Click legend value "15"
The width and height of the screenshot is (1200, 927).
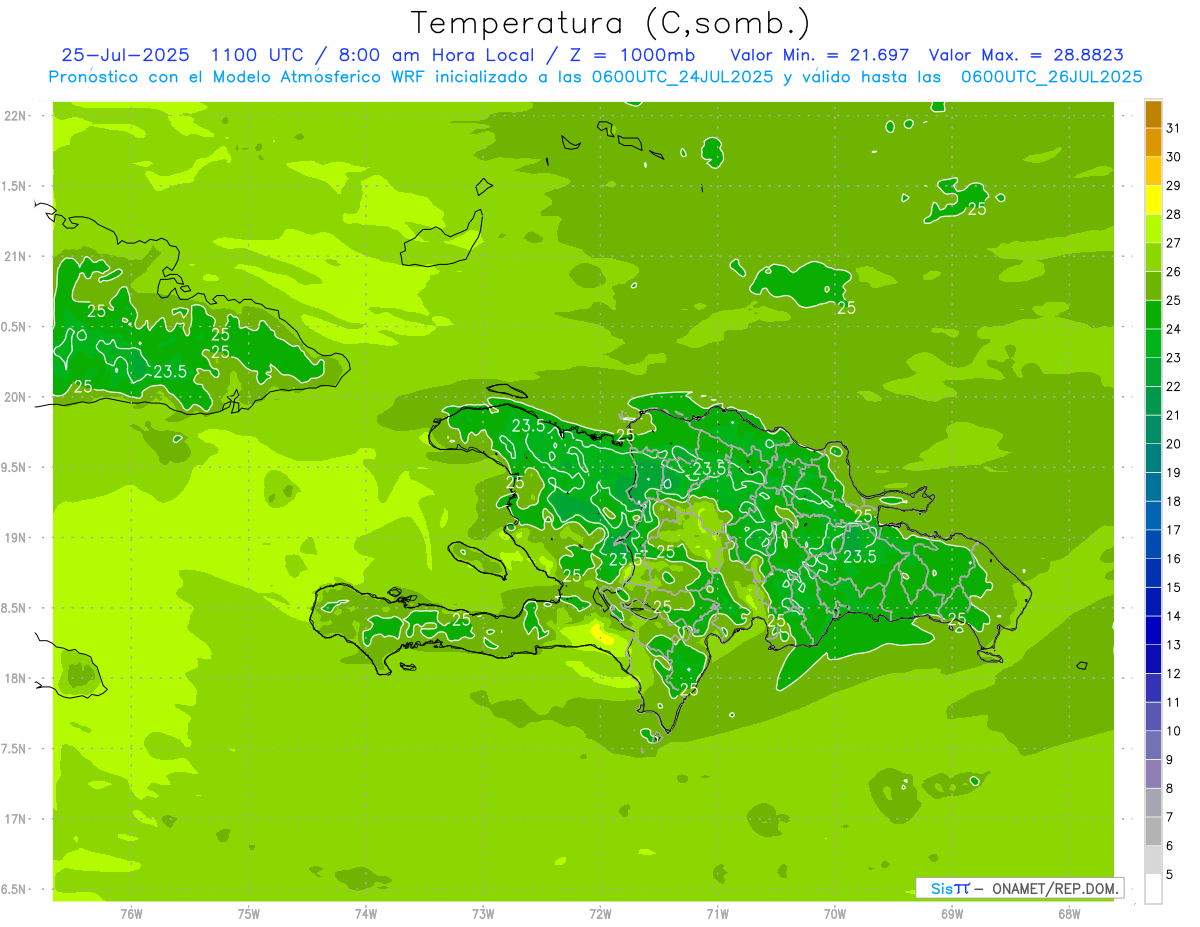coord(1174,588)
